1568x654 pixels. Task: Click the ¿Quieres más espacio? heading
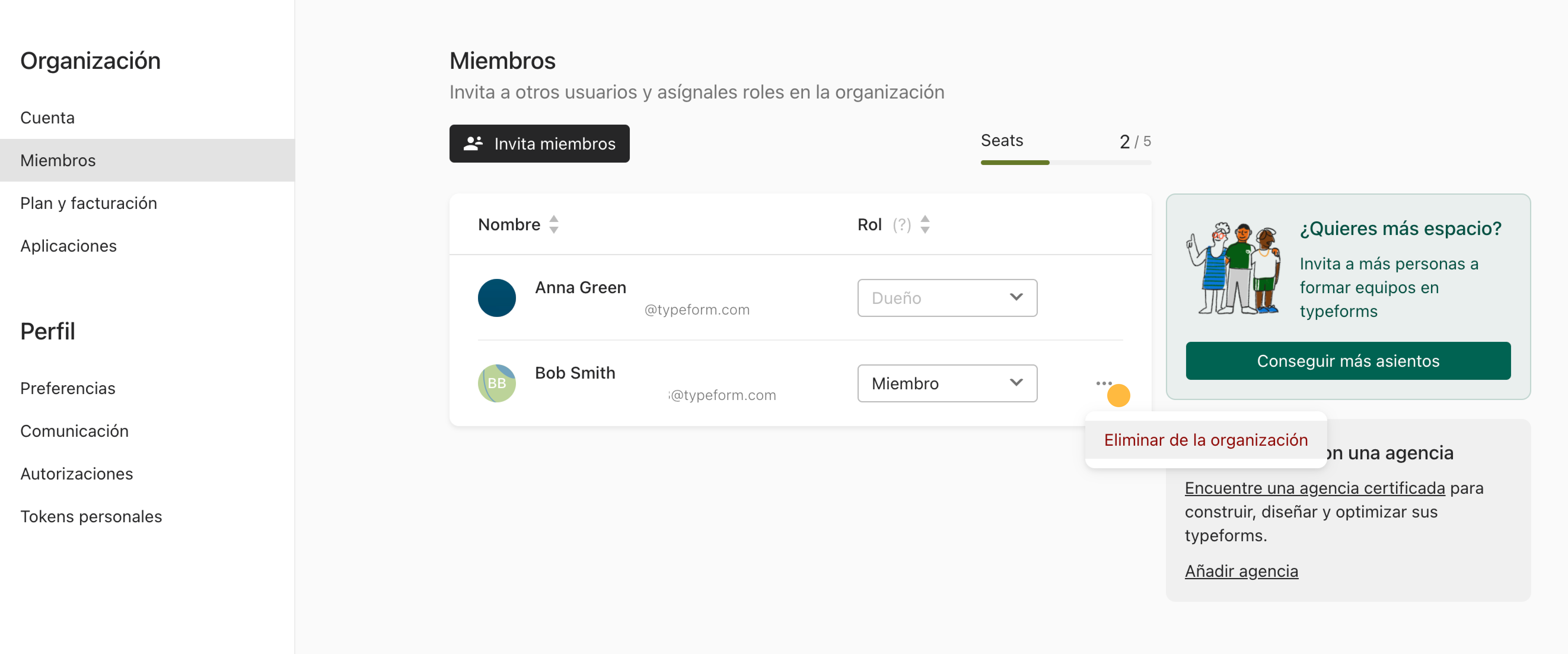point(1400,228)
